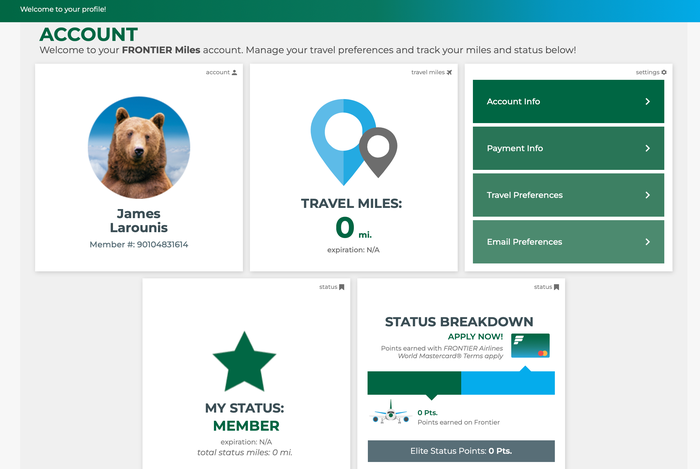Image resolution: width=700 pixels, height=469 pixels.
Task: Click the STATUS BREAKDOWN heading
Action: pos(459,322)
